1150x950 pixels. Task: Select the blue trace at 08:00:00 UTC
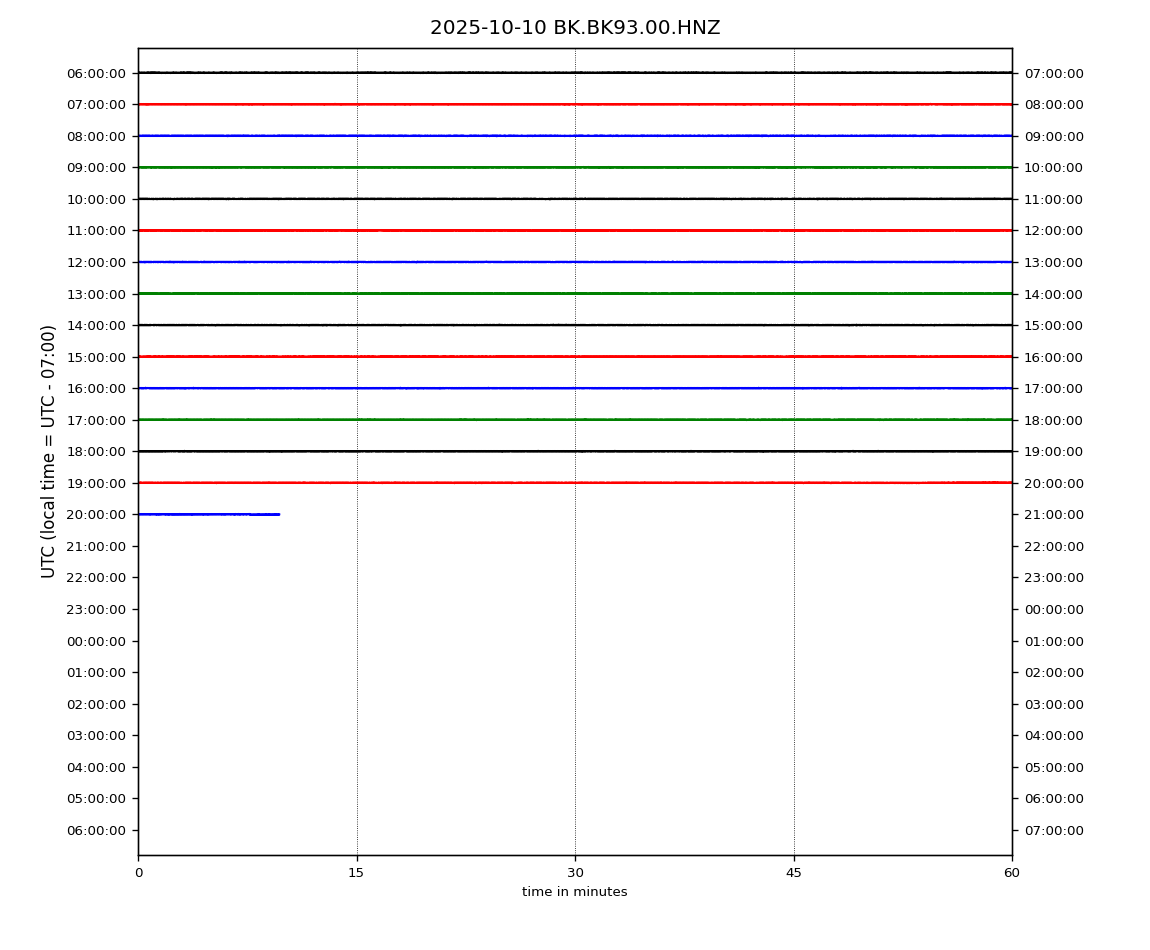click(x=575, y=135)
